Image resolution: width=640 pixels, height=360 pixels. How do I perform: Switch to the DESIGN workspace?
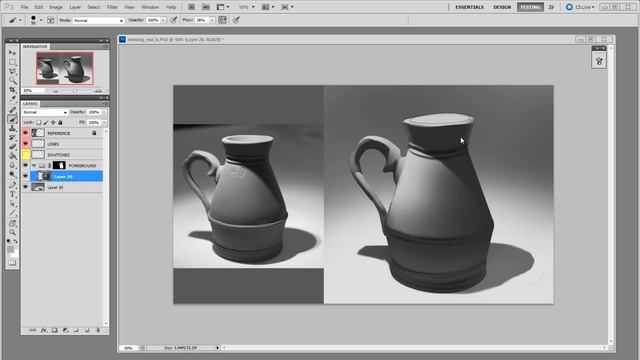tap(502, 7)
